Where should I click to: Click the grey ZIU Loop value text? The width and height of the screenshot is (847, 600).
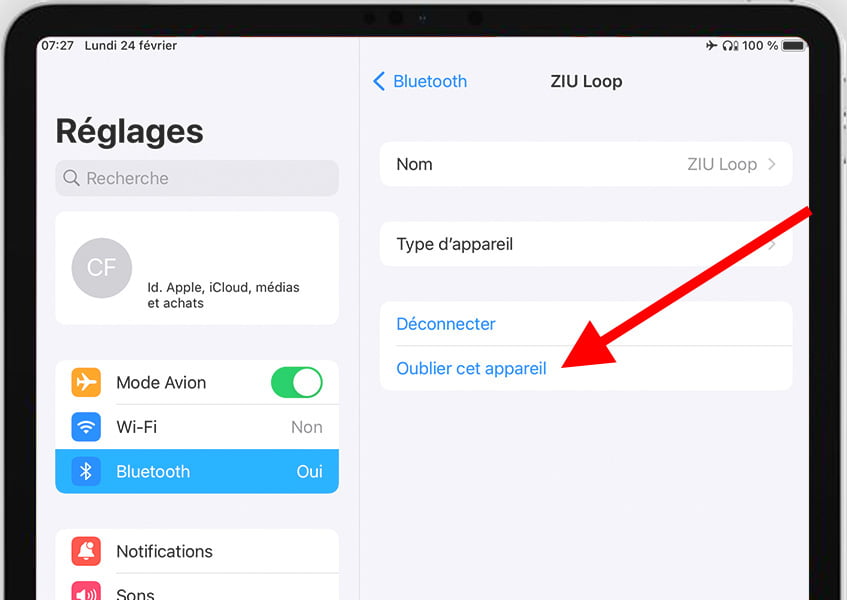pyautogui.click(x=722, y=164)
